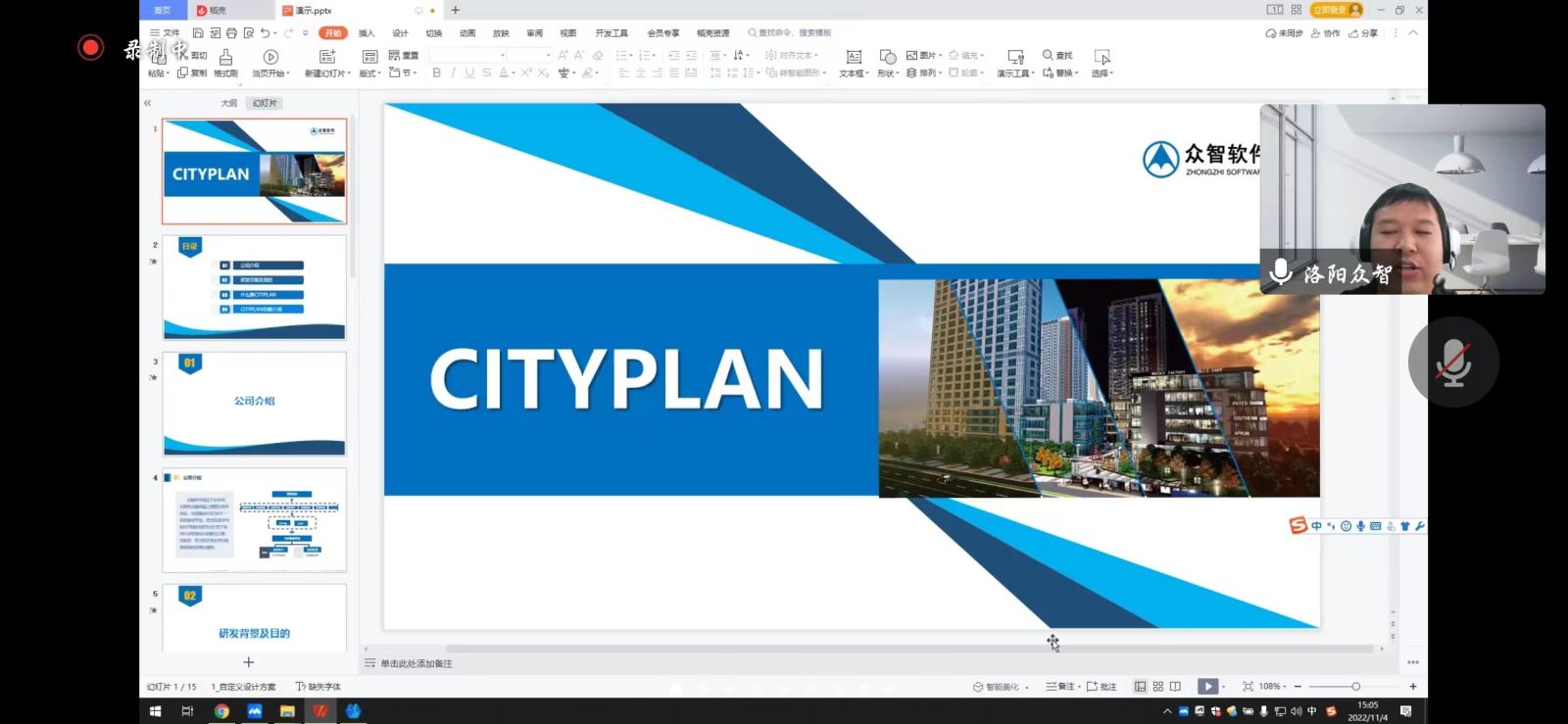
Task: Open Print Preview from quick access toolbar
Action: point(249,33)
